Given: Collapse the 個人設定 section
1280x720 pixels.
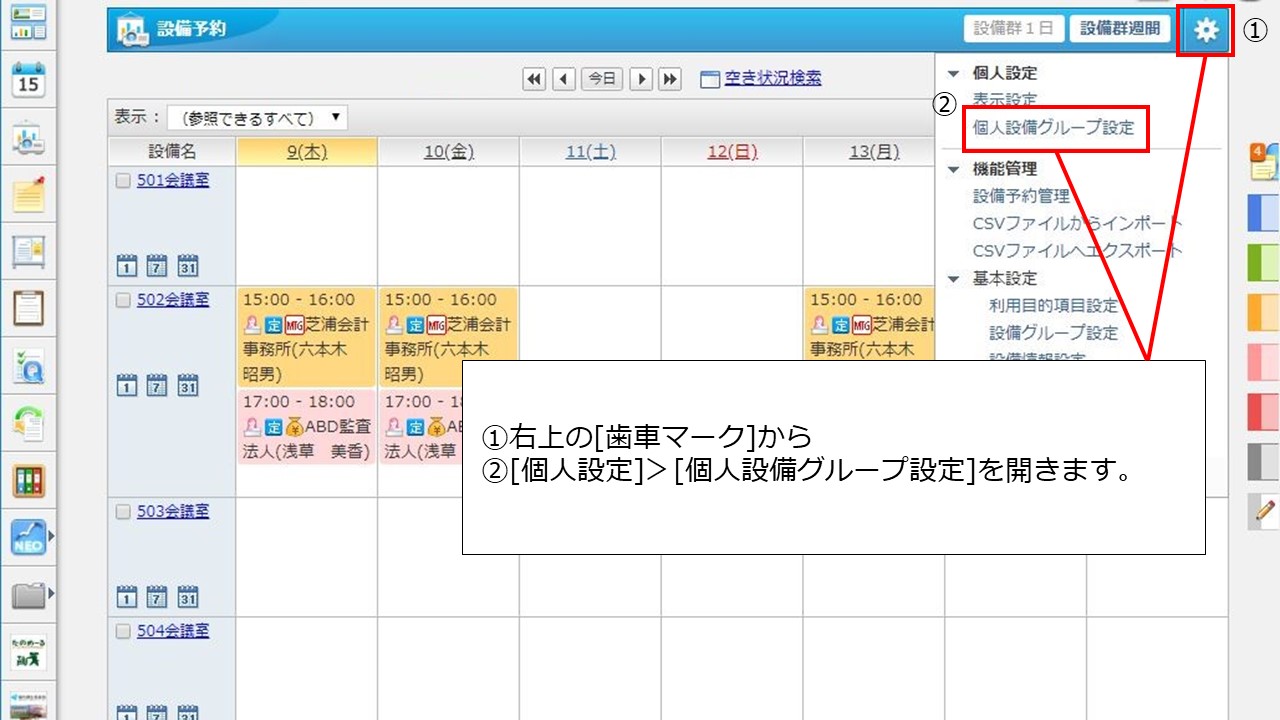Looking at the screenshot, I should 953,73.
